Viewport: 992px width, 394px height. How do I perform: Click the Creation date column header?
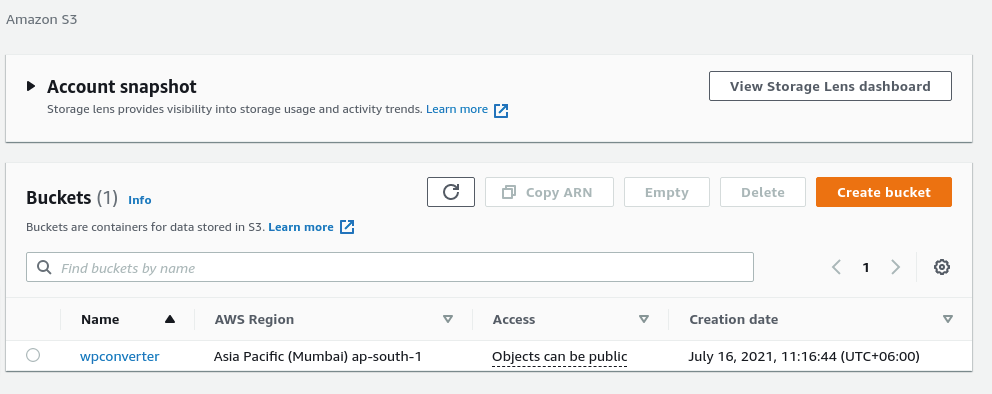click(734, 319)
